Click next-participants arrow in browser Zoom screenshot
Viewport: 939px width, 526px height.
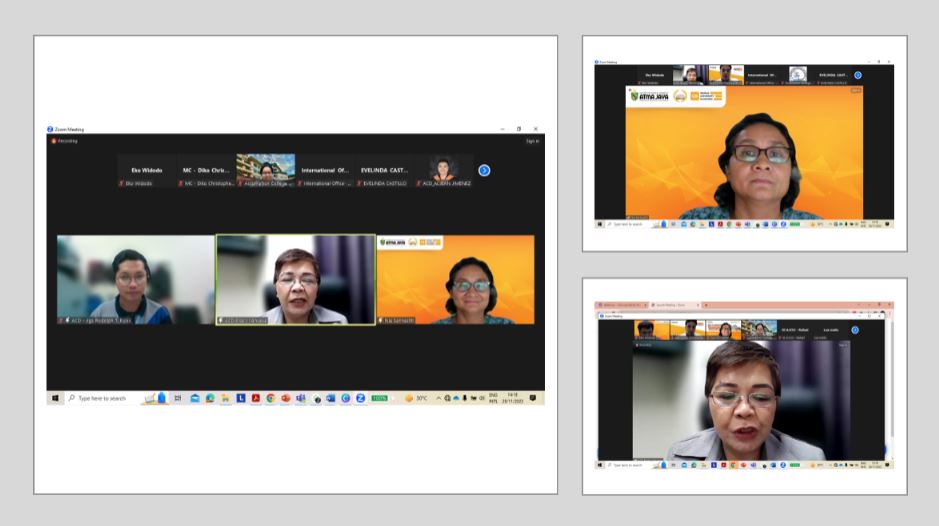pos(855,330)
